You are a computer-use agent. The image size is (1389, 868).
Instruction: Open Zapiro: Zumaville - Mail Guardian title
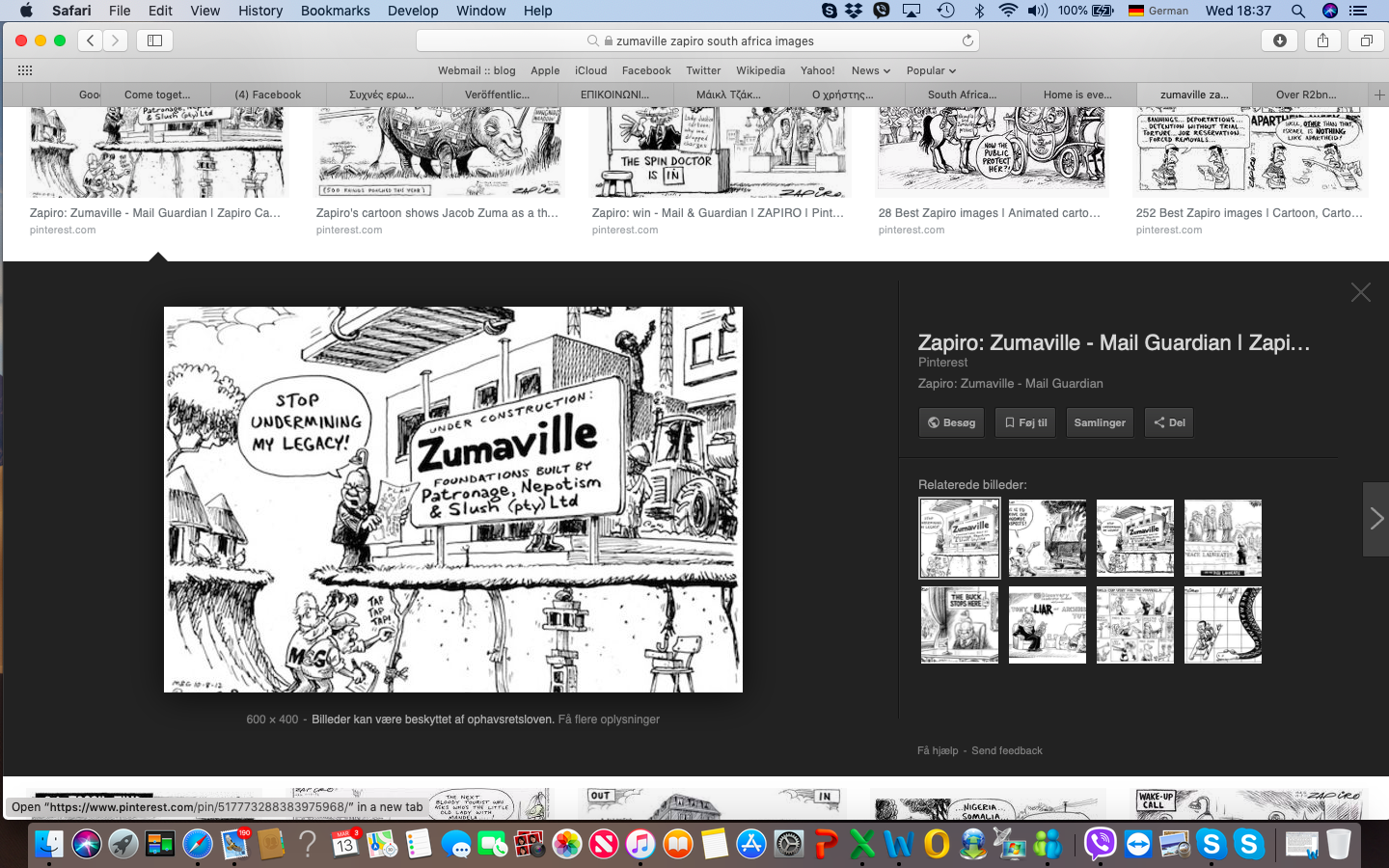(x=1114, y=342)
